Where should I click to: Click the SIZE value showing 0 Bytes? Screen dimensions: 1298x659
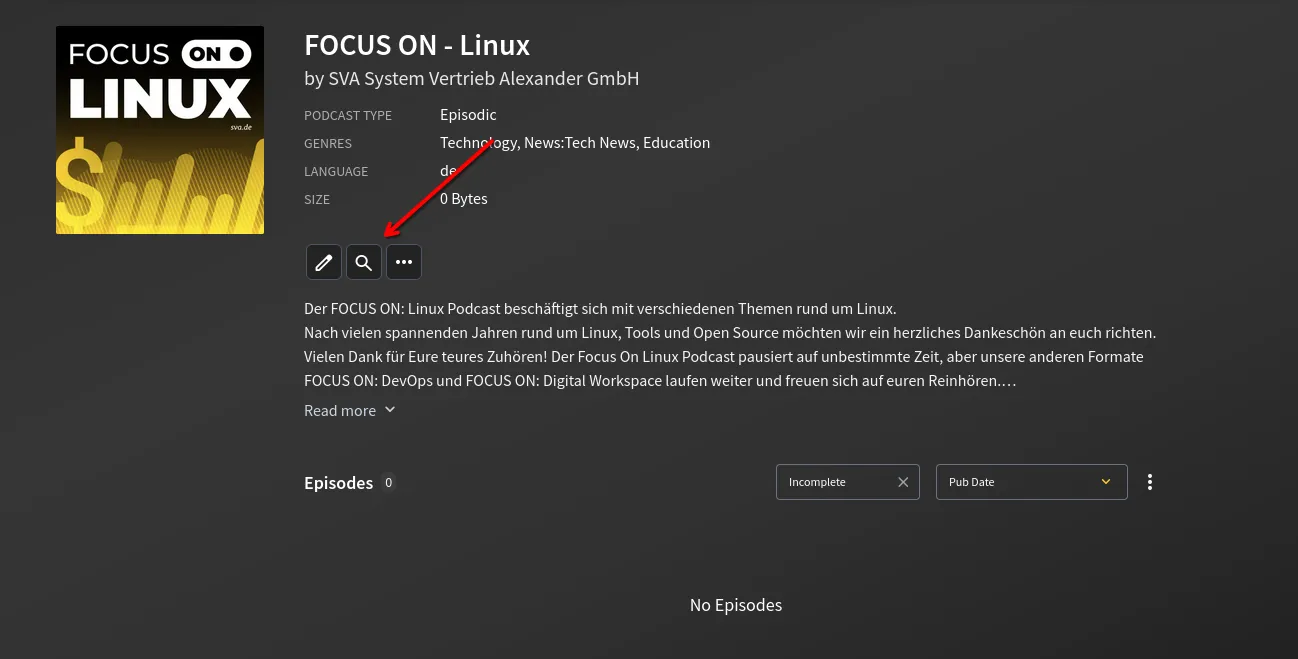pos(463,198)
